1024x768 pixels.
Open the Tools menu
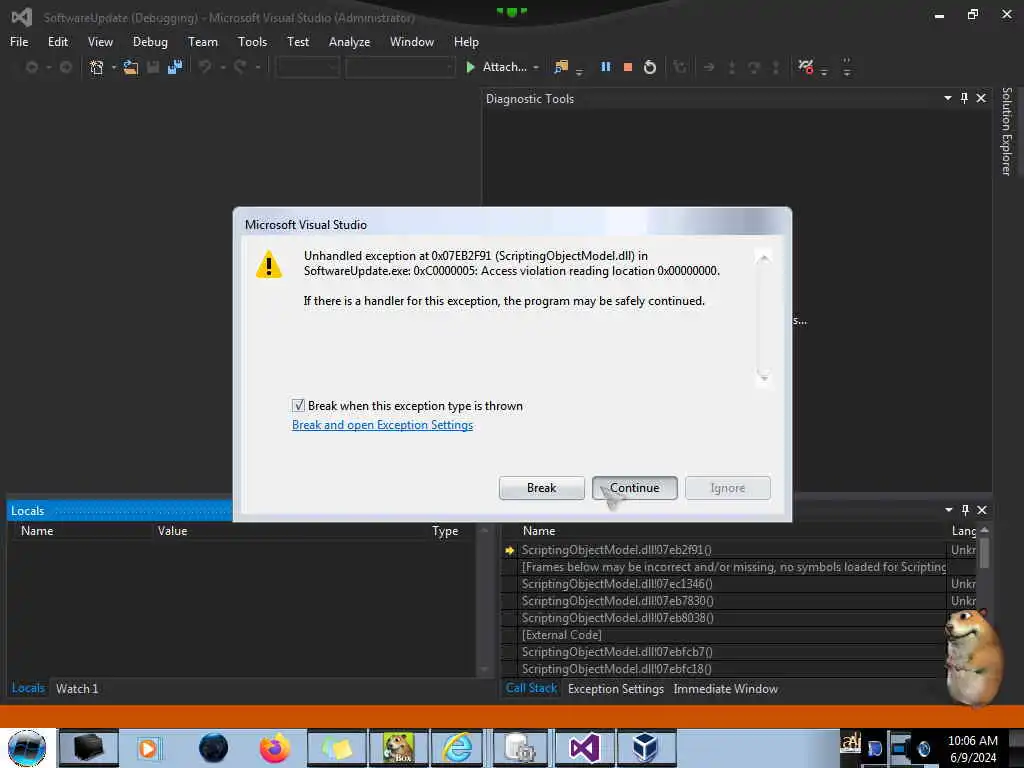pyautogui.click(x=252, y=42)
